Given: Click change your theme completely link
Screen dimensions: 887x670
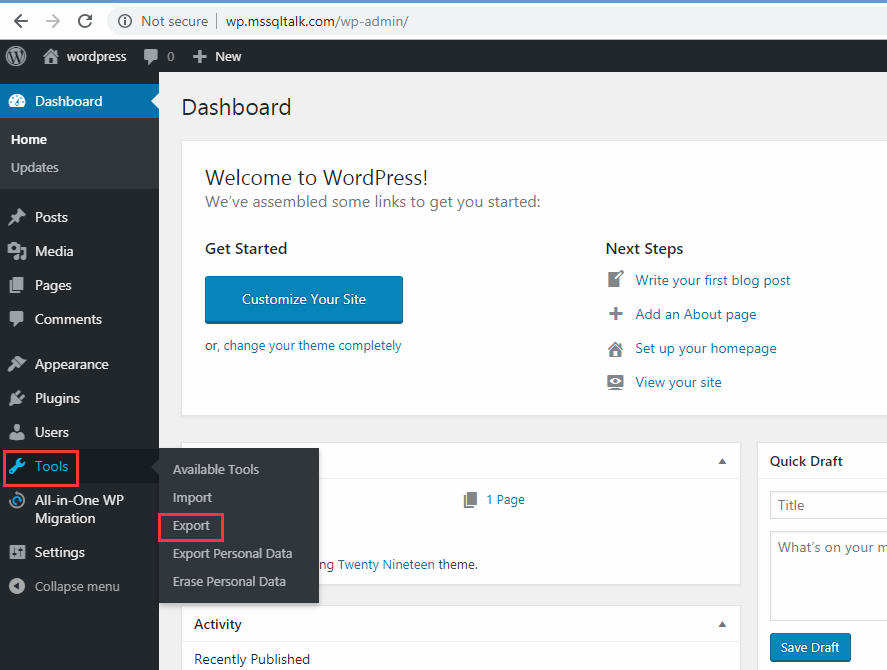Looking at the screenshot, I should [x=312, y=346].
